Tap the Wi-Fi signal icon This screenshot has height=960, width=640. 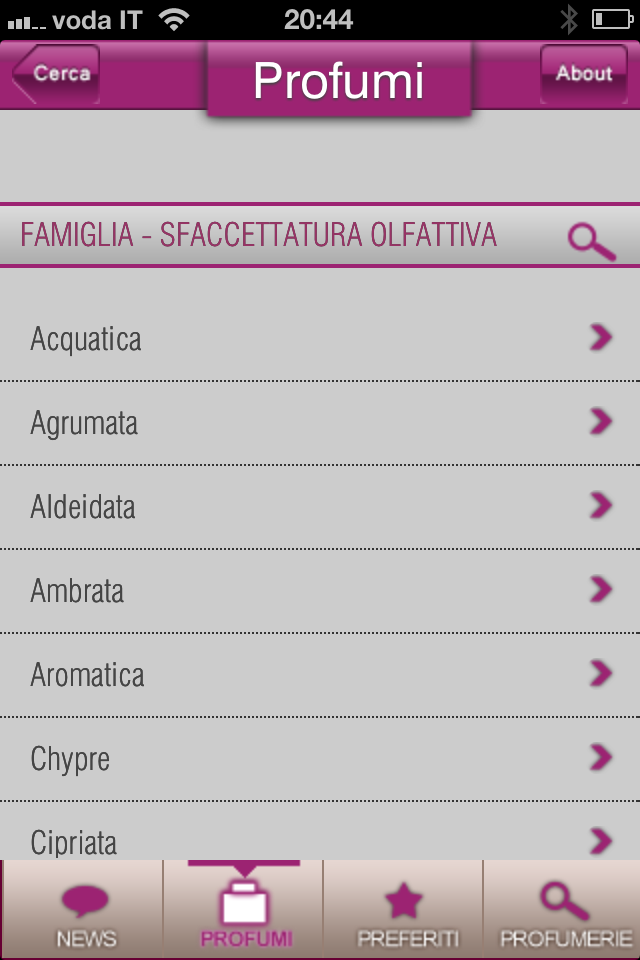click(174, 19)
